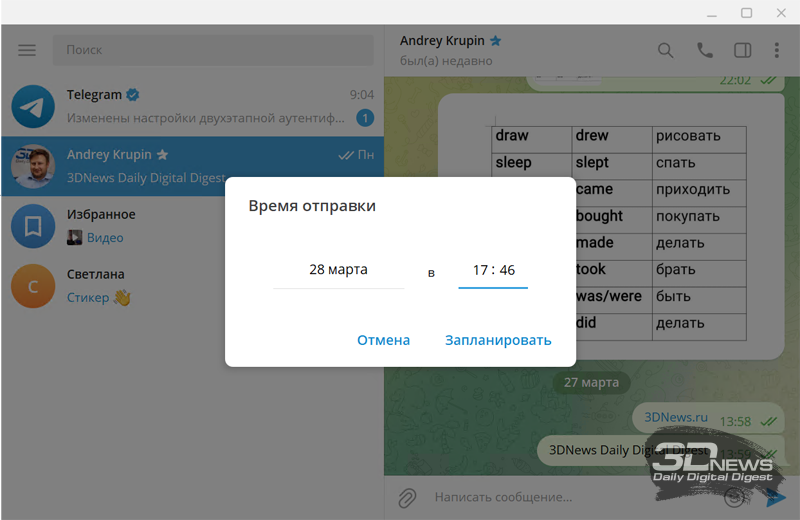Open the Telegram channel avatar
The image size is (800, 520).
(x=33, y=106)
